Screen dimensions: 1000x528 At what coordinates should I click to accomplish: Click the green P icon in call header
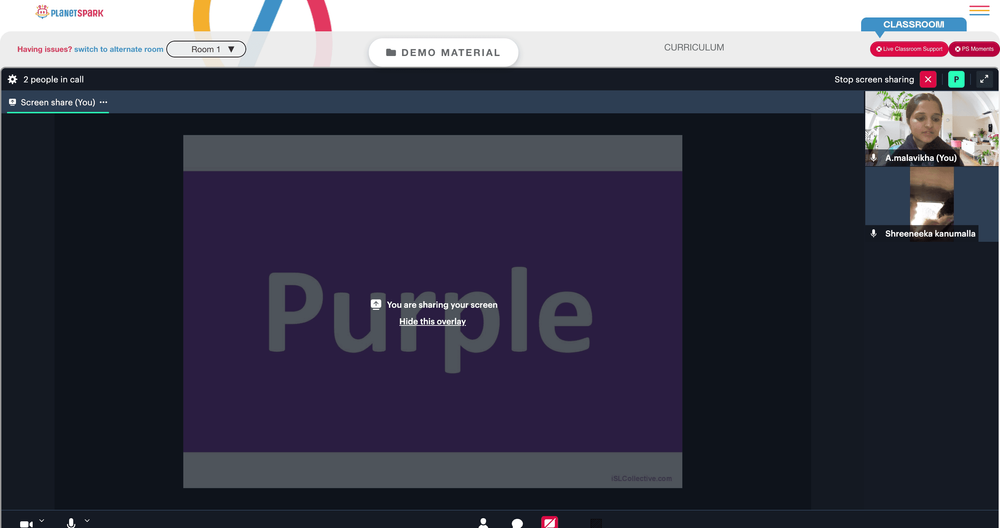pos(956,79)
